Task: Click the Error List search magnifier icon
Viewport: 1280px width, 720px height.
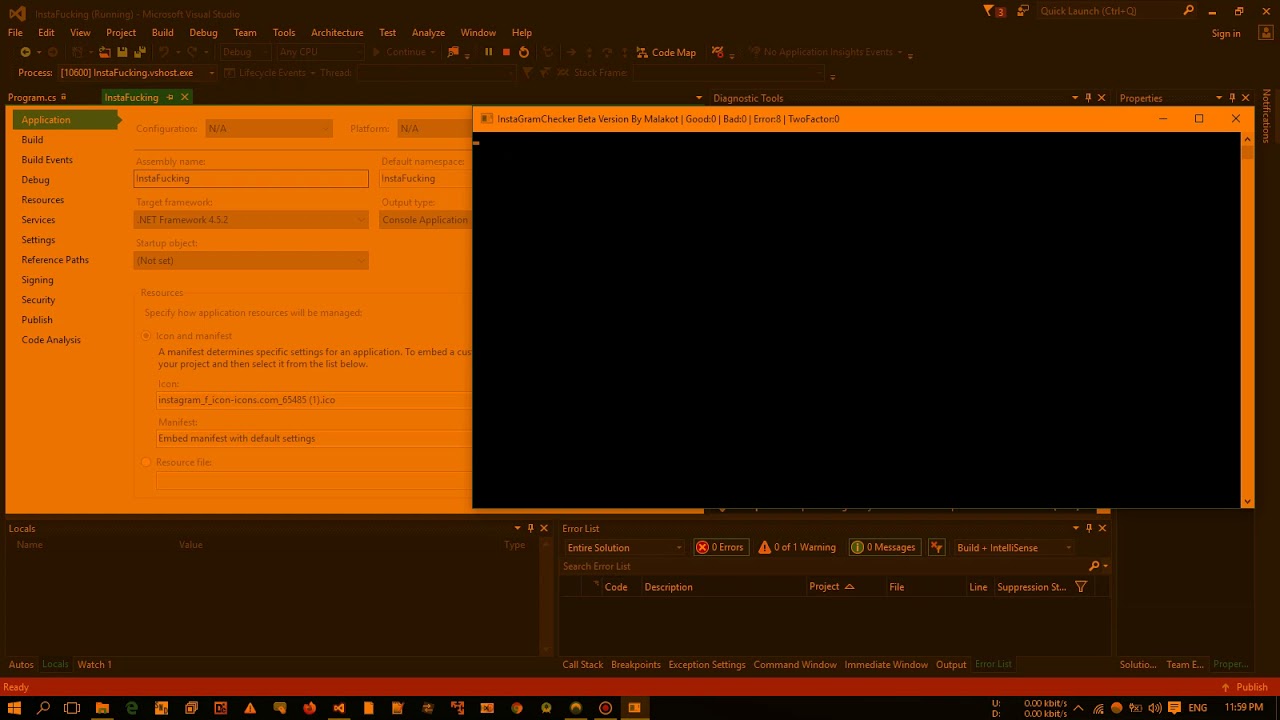Action: pyautogui.click(x=1094, y=566)
